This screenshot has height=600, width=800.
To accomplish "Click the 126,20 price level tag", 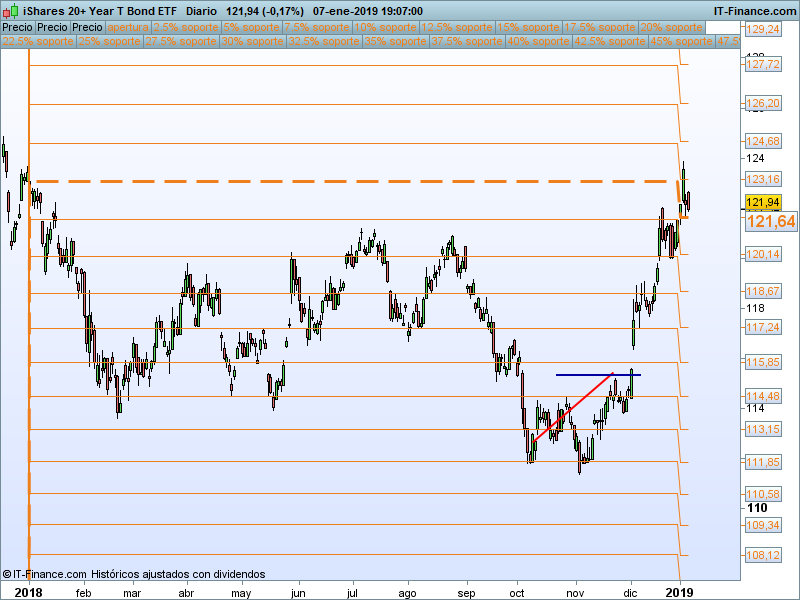I will pos(763,103).
